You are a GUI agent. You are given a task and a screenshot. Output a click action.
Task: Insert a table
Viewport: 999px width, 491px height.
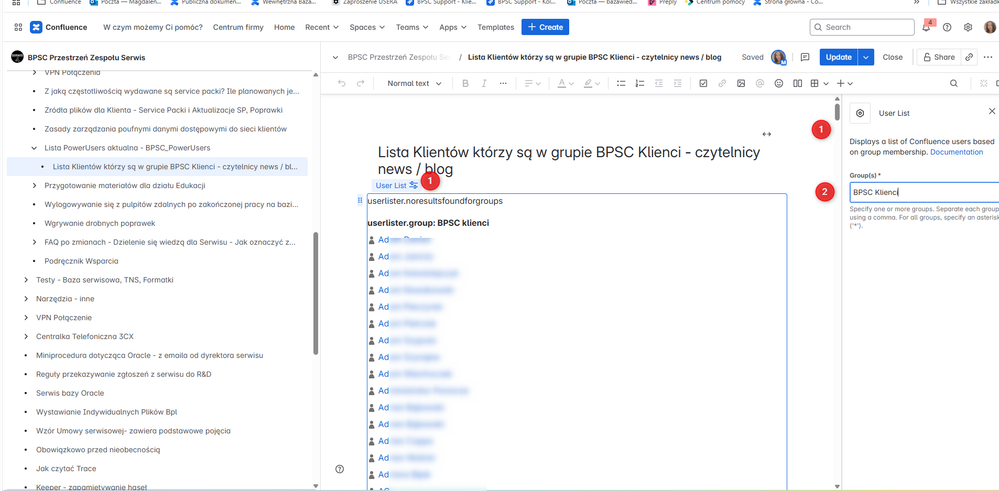point(815,83)
